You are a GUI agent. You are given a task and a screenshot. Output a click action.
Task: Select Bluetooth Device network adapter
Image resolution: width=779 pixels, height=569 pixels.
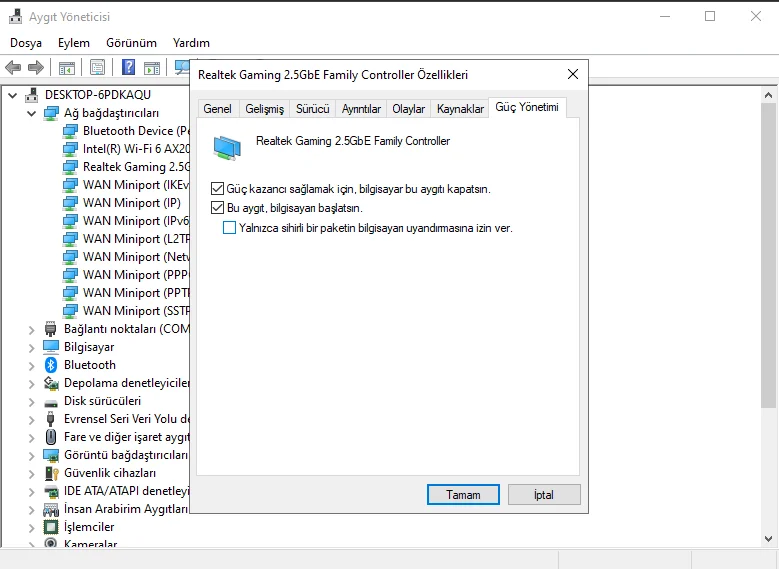pyautogui.click(x=126, y=131)
